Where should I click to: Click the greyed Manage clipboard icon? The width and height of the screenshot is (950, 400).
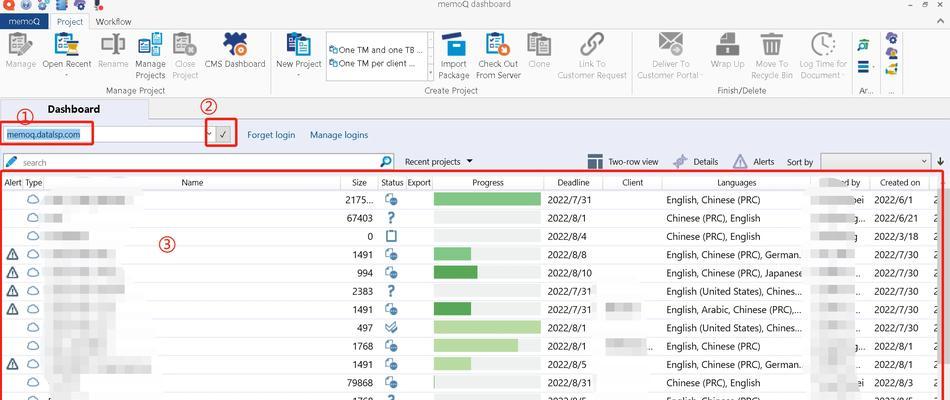pyautogui.click(x=21, y=44)
